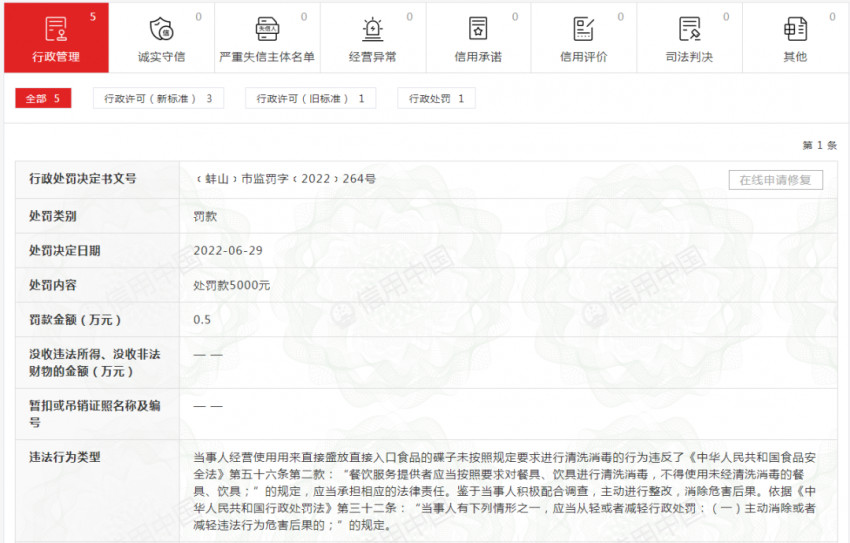The height and width of the screenshot is (543, 850).
Task: Filter by 行政许可（新标准）3
Action: click(x=158, y=99)
